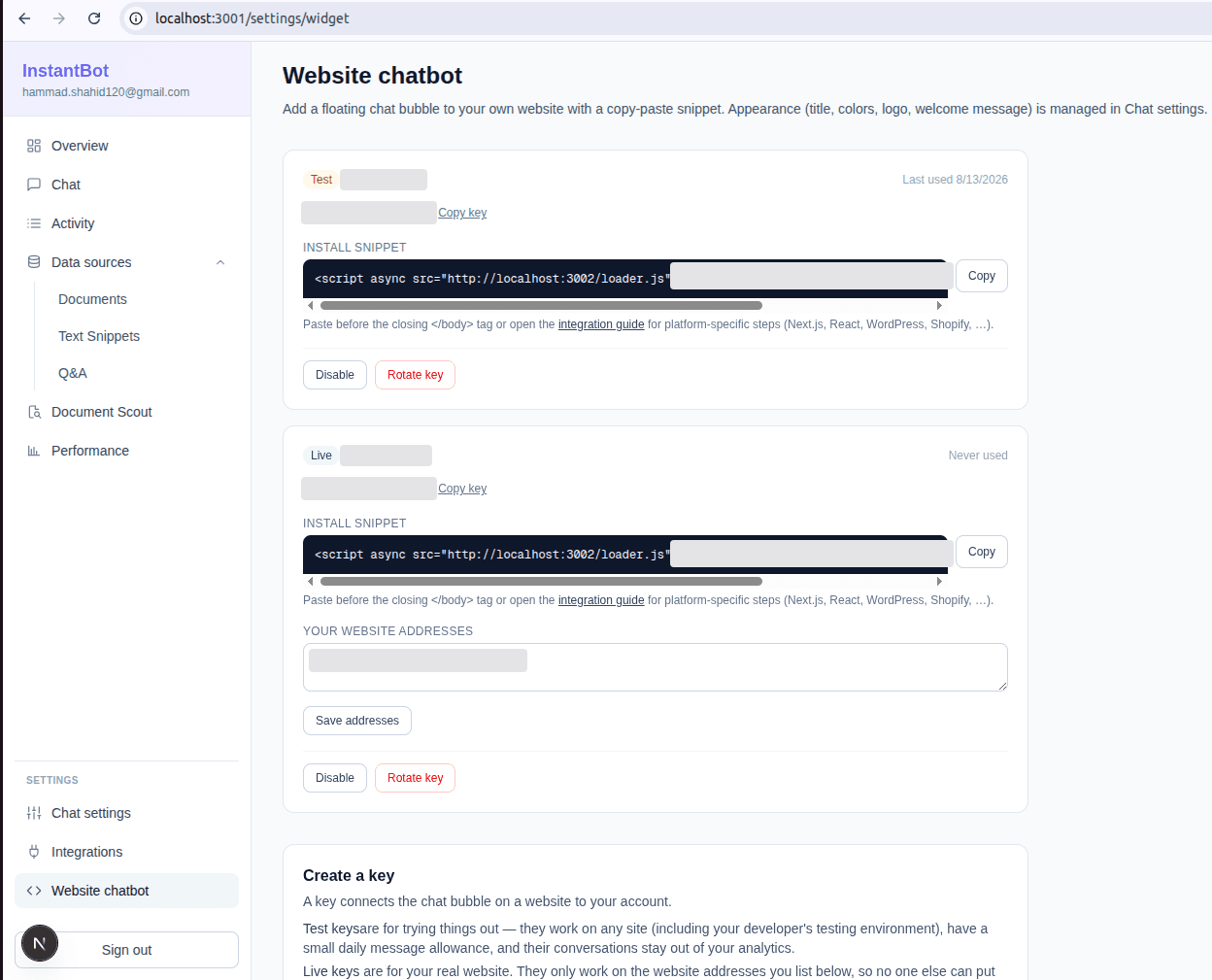Screen dimensions: 1212x980
Task: Click the Chat speech bubble icon
Action: click(x=34, y=185)
